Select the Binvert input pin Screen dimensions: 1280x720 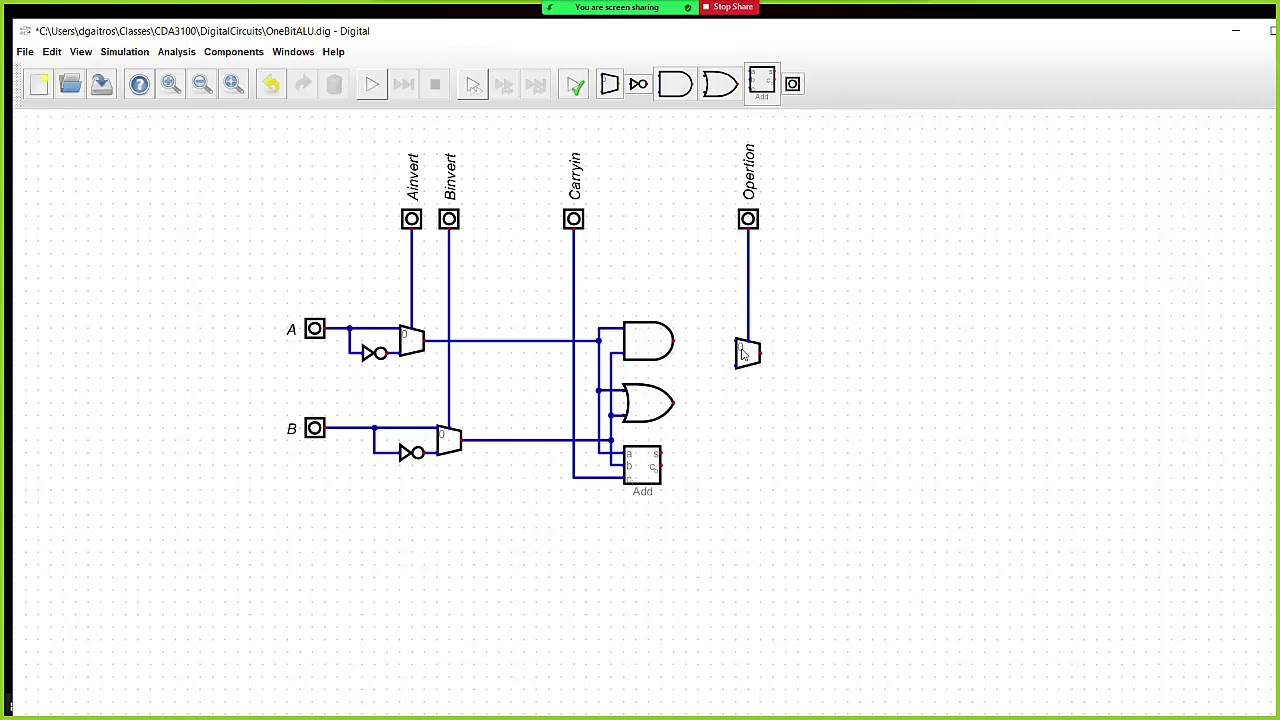pos(449,219)
